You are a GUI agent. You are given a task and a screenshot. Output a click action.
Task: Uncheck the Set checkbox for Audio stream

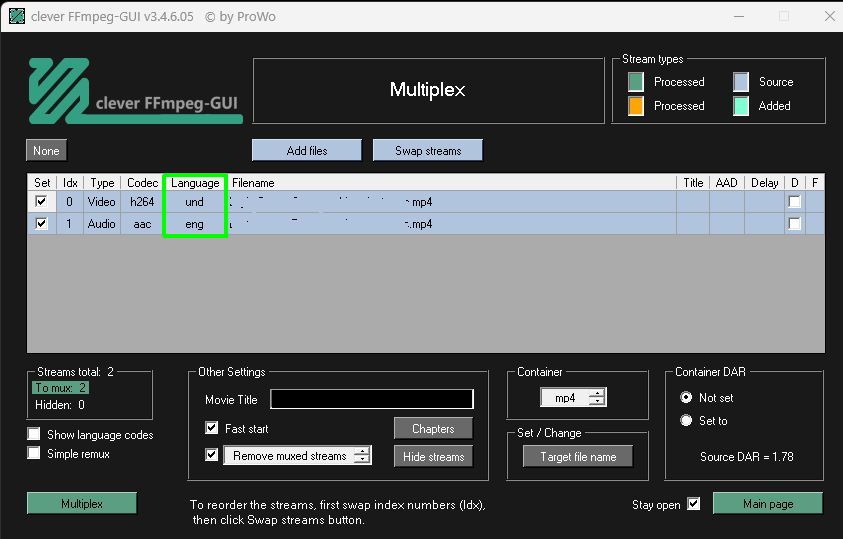(41, 223)
